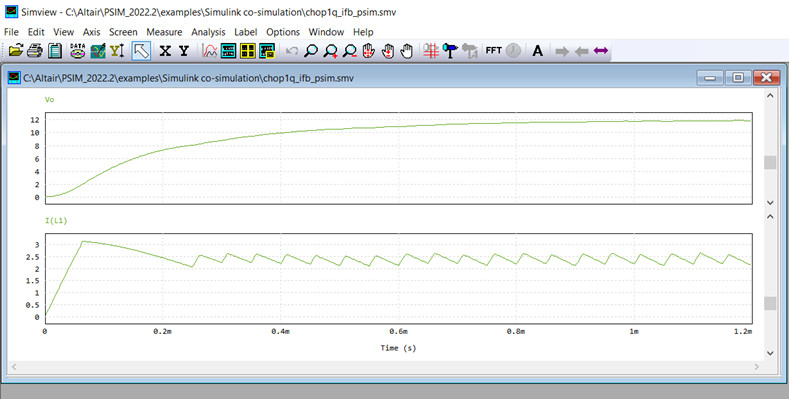Click the gray left arrow icon
This screenshot has height=399, width=789.
click(x=581, y=51)
